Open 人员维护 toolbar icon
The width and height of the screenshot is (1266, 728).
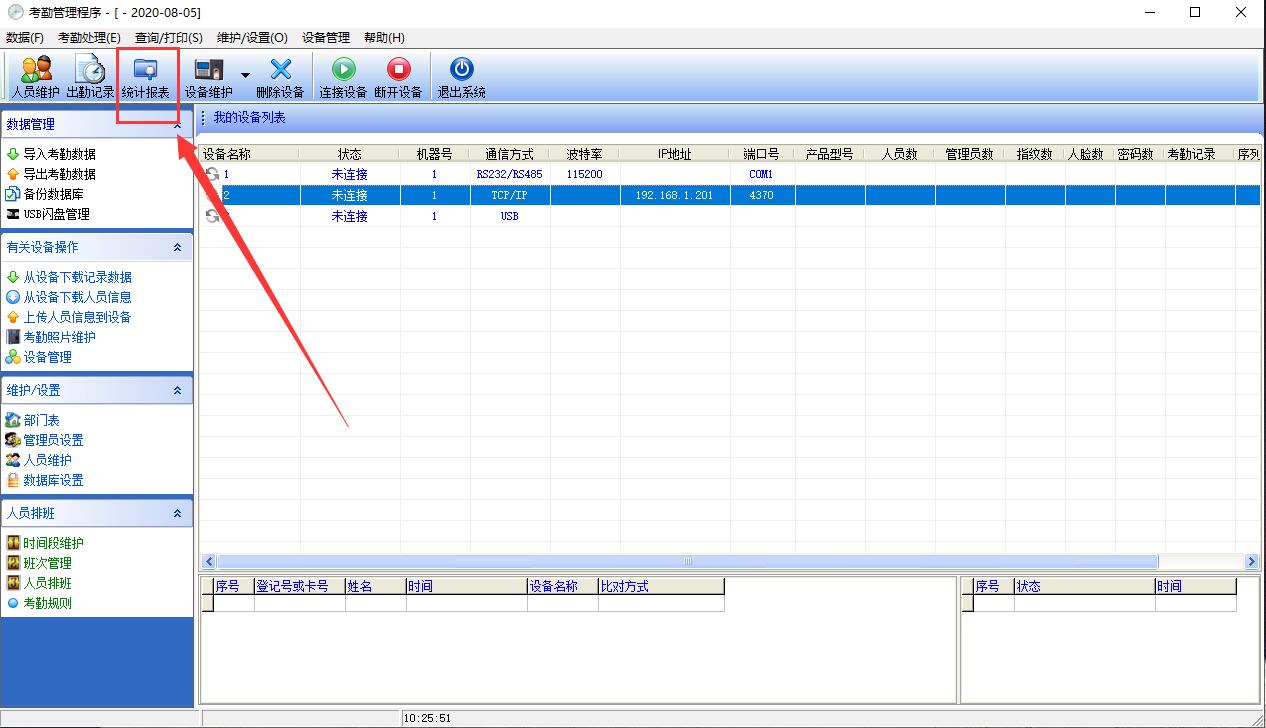pyautogui.click(x=36, y=76)
